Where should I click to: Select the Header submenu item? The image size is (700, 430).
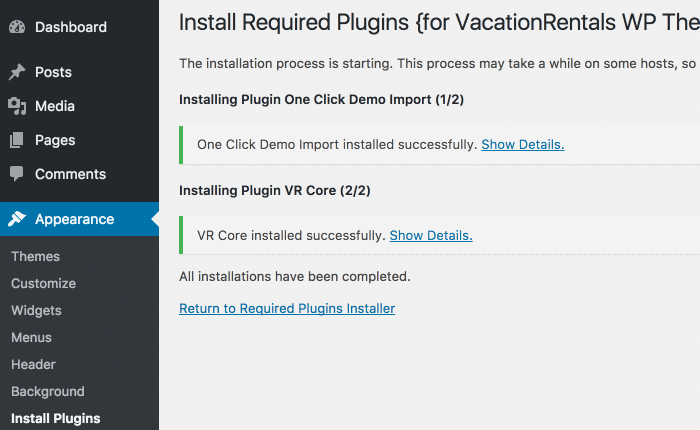click(33, 364)
